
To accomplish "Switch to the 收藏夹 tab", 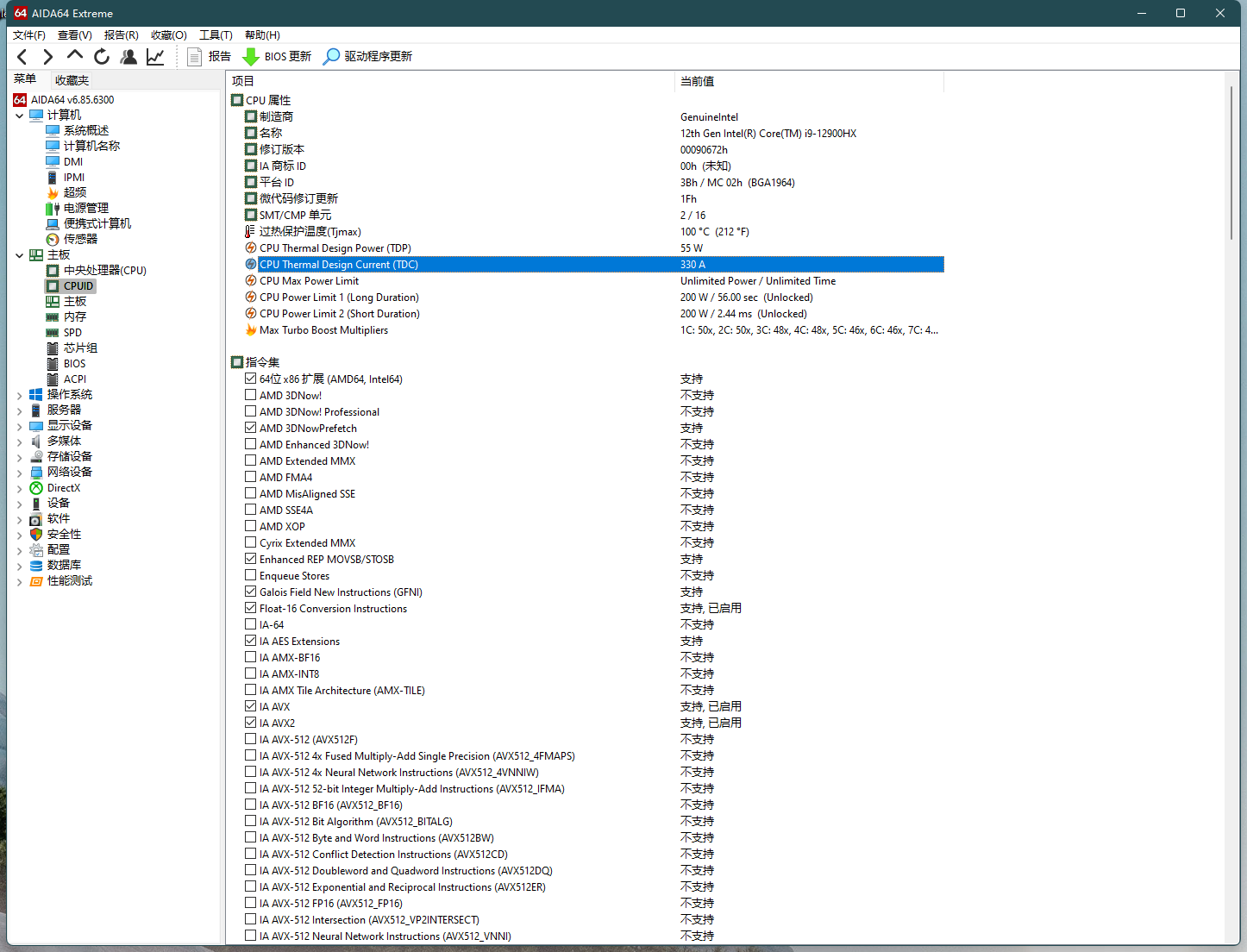I will tap(72, 80).
